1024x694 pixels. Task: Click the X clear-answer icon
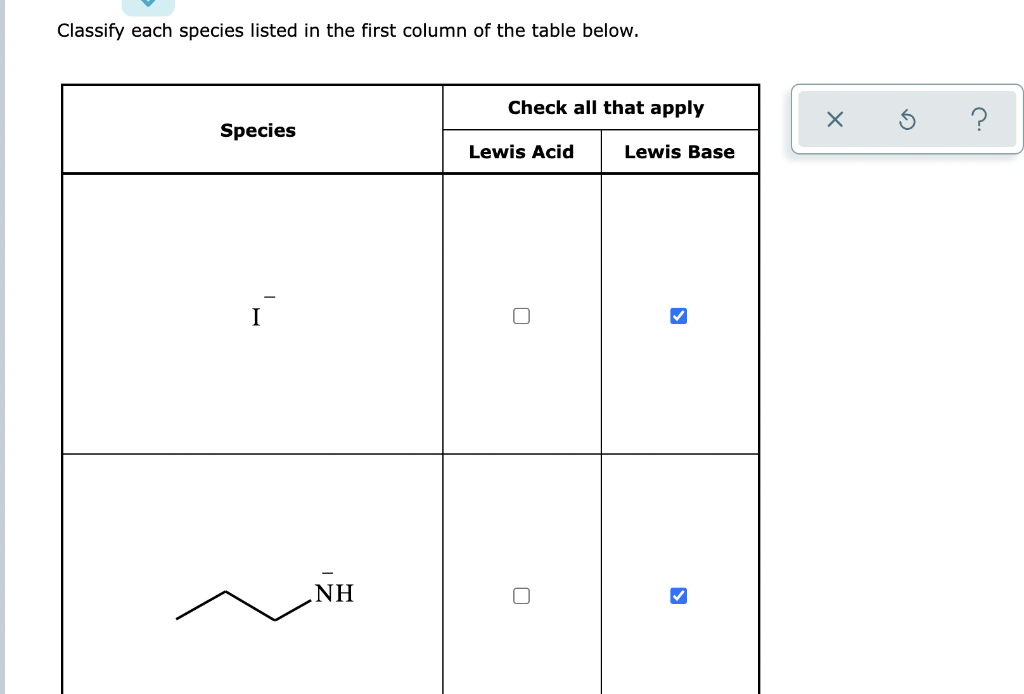point(834,119)
